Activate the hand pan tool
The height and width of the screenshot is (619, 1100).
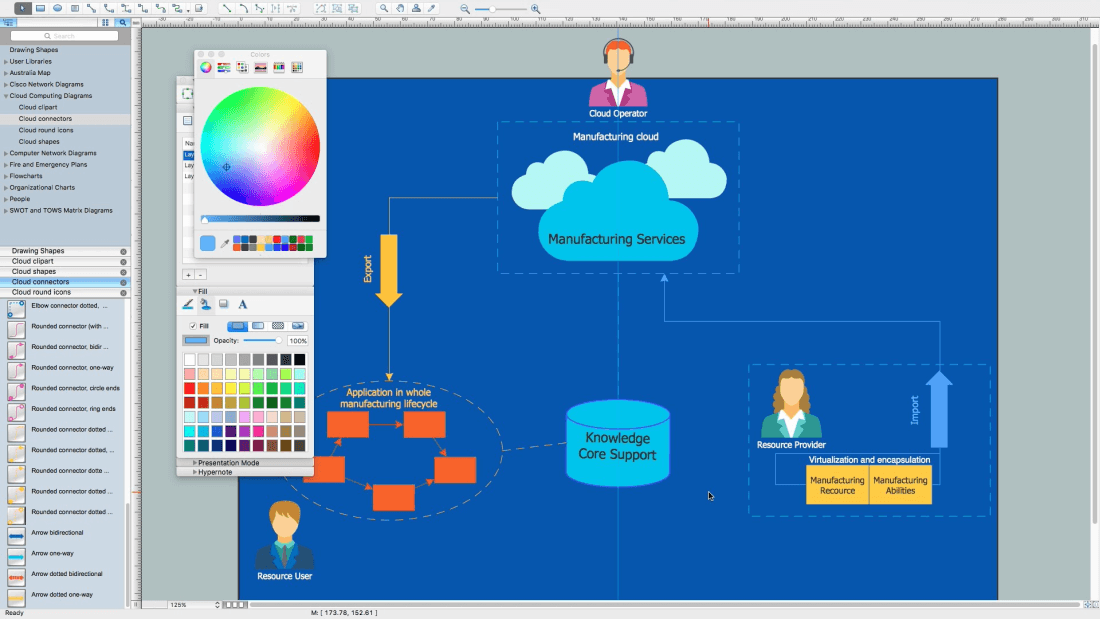pyautogui.click(x=400, y=8)
